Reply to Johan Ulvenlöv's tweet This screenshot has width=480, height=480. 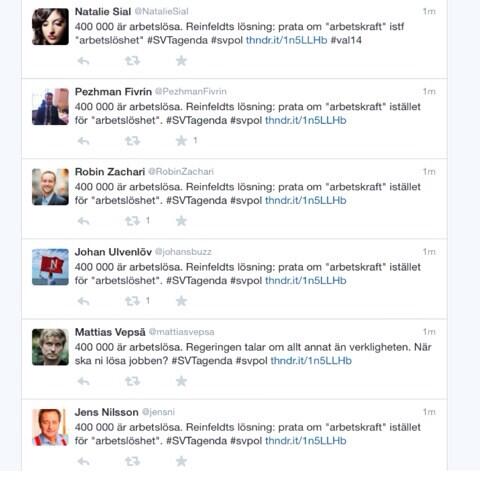83,301
